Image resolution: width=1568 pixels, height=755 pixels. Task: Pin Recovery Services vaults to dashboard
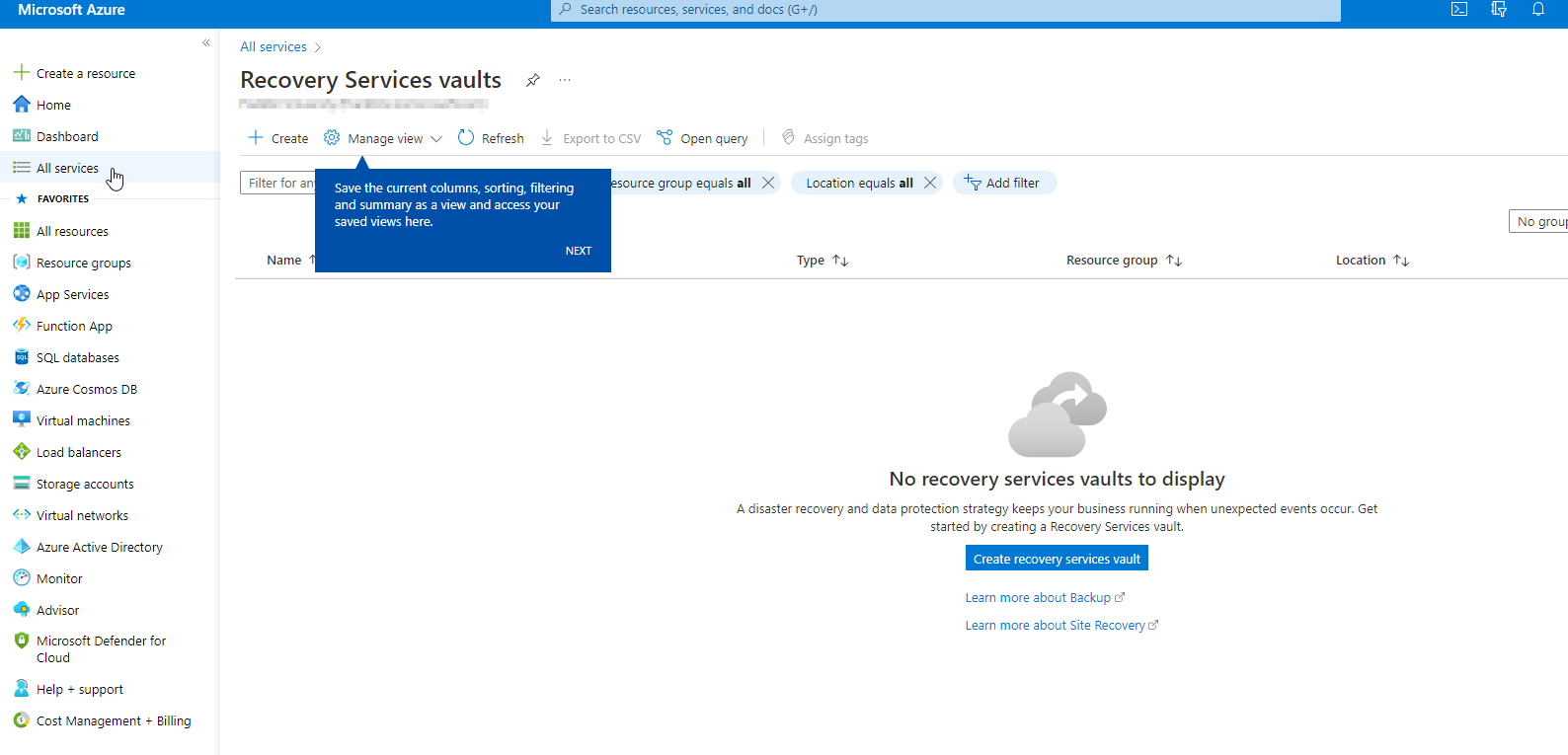click(533, 80)
